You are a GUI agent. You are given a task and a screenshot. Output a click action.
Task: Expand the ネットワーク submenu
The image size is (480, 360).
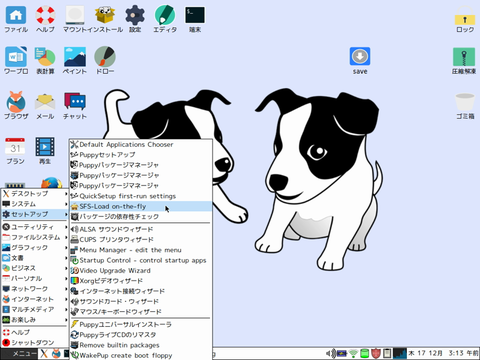(35, 289)
